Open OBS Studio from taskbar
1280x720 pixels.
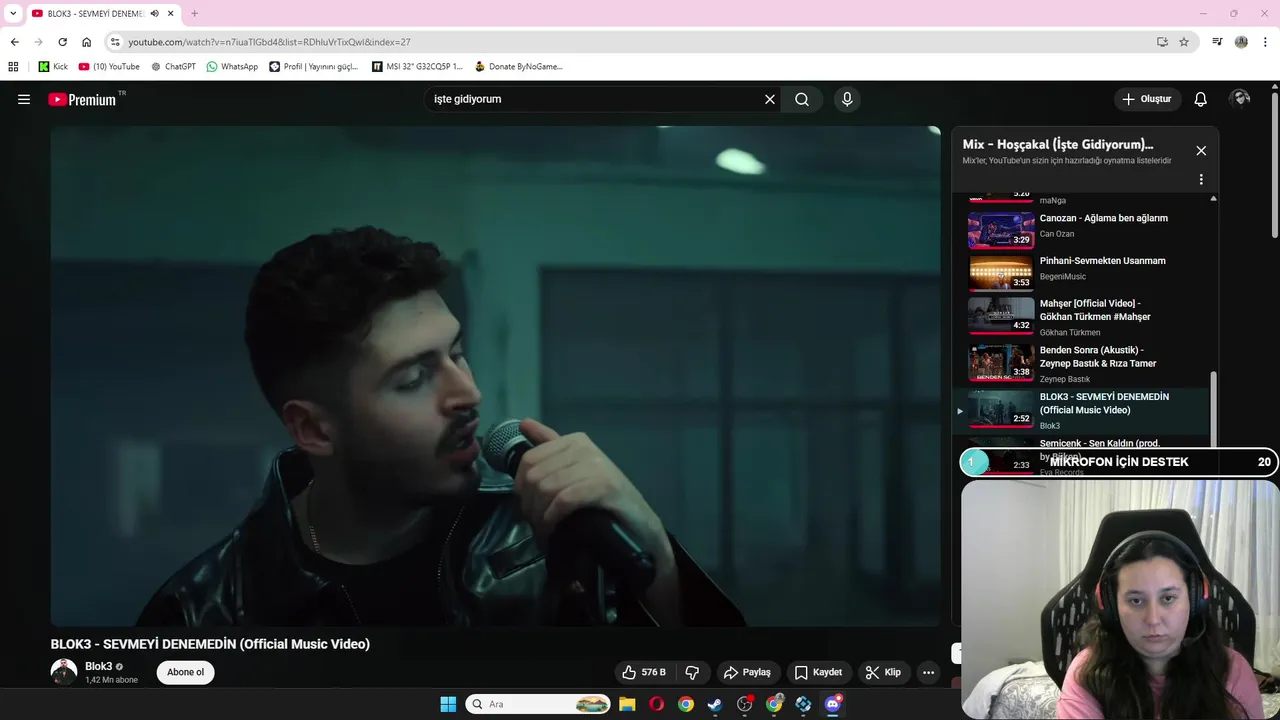point(744,704)
